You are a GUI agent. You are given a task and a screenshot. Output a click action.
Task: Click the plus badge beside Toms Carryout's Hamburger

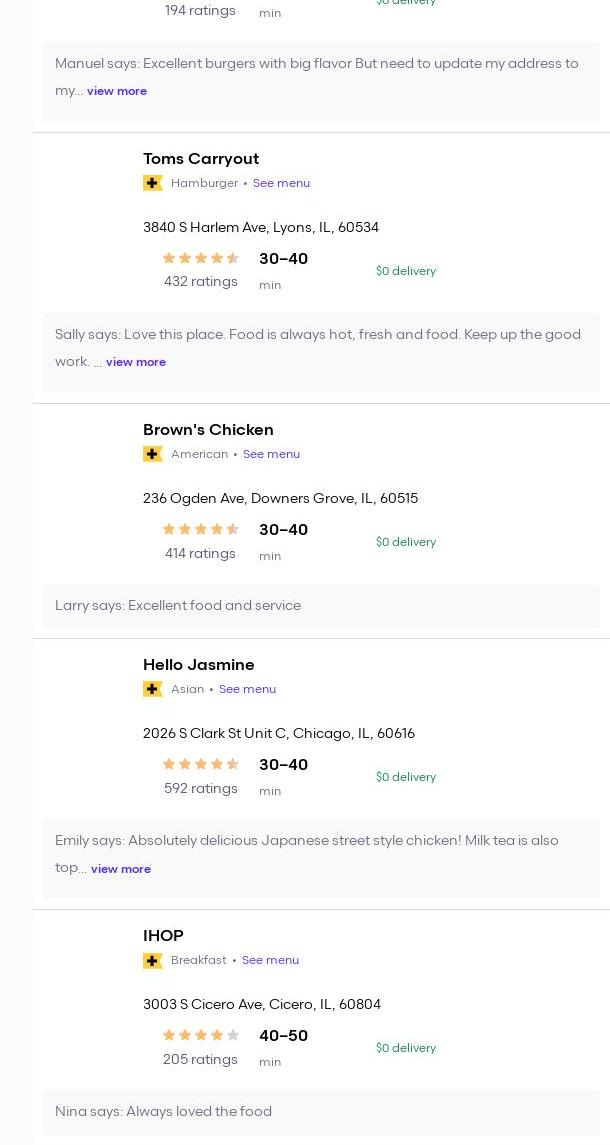153,183
